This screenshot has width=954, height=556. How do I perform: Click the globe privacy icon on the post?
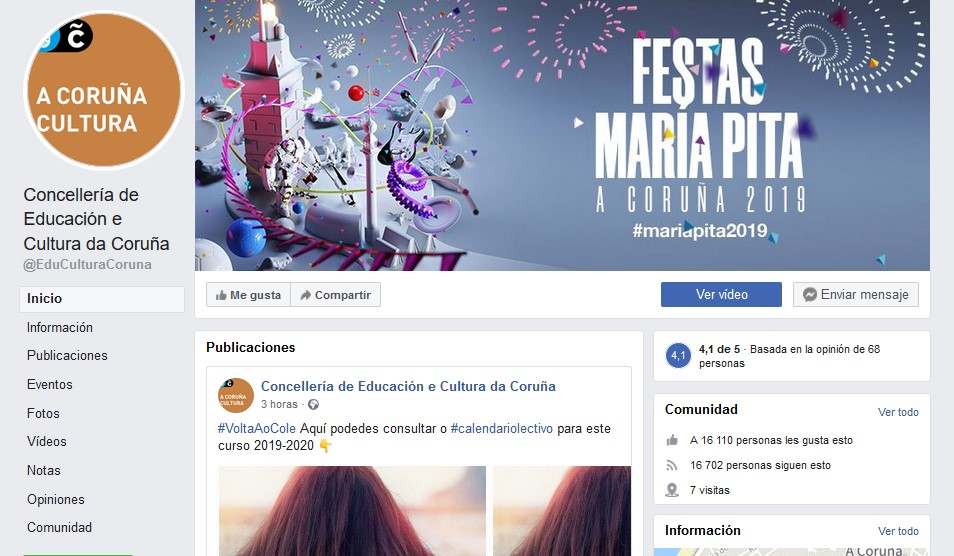(x=313, y=405)
